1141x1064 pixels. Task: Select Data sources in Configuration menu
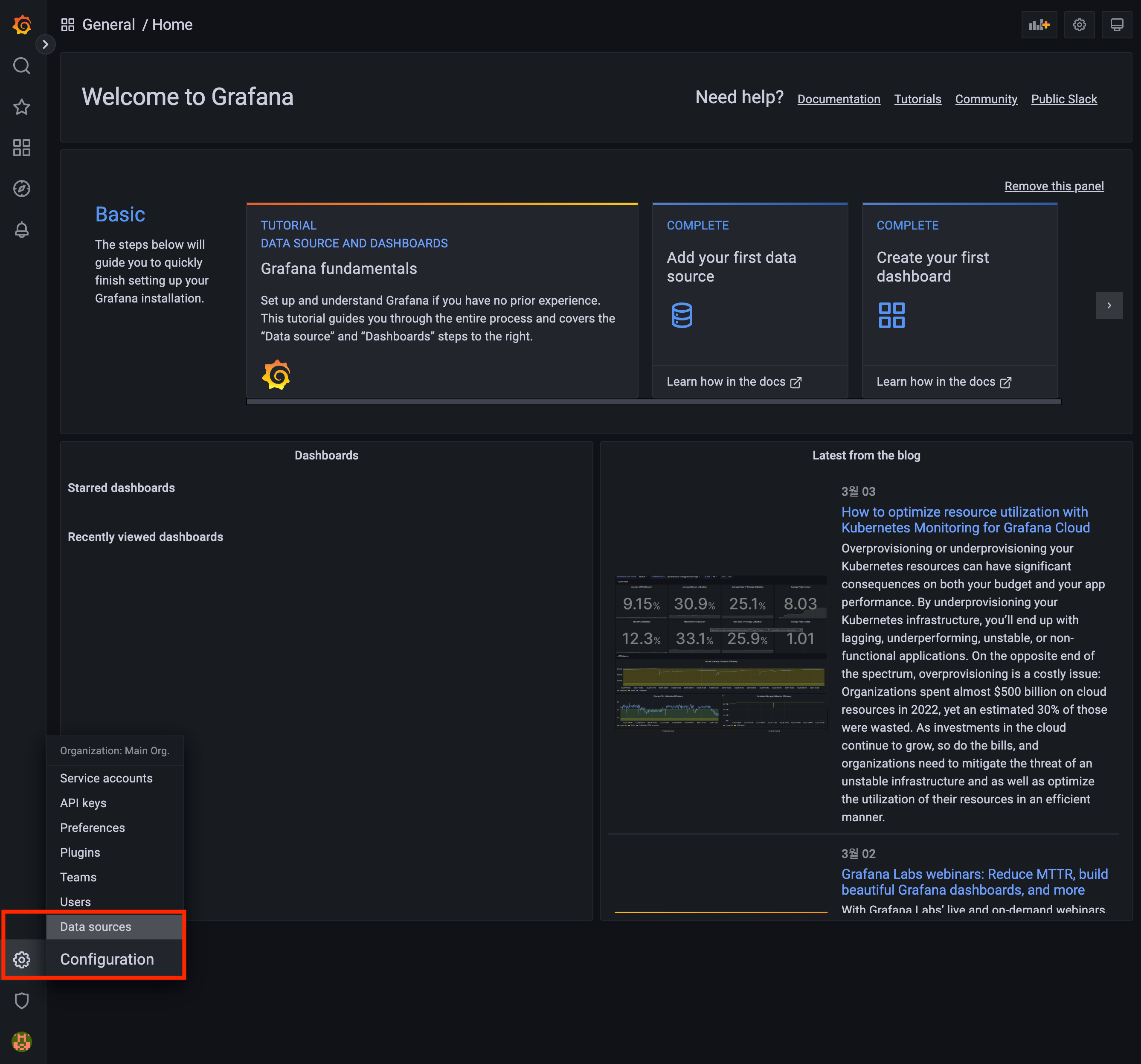pyautogui.click(x=96, y=926)
